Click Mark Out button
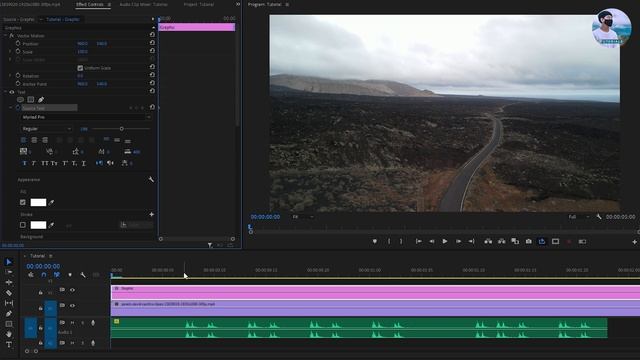The width and height of the screenshot is (640, 360). (401, 242)
